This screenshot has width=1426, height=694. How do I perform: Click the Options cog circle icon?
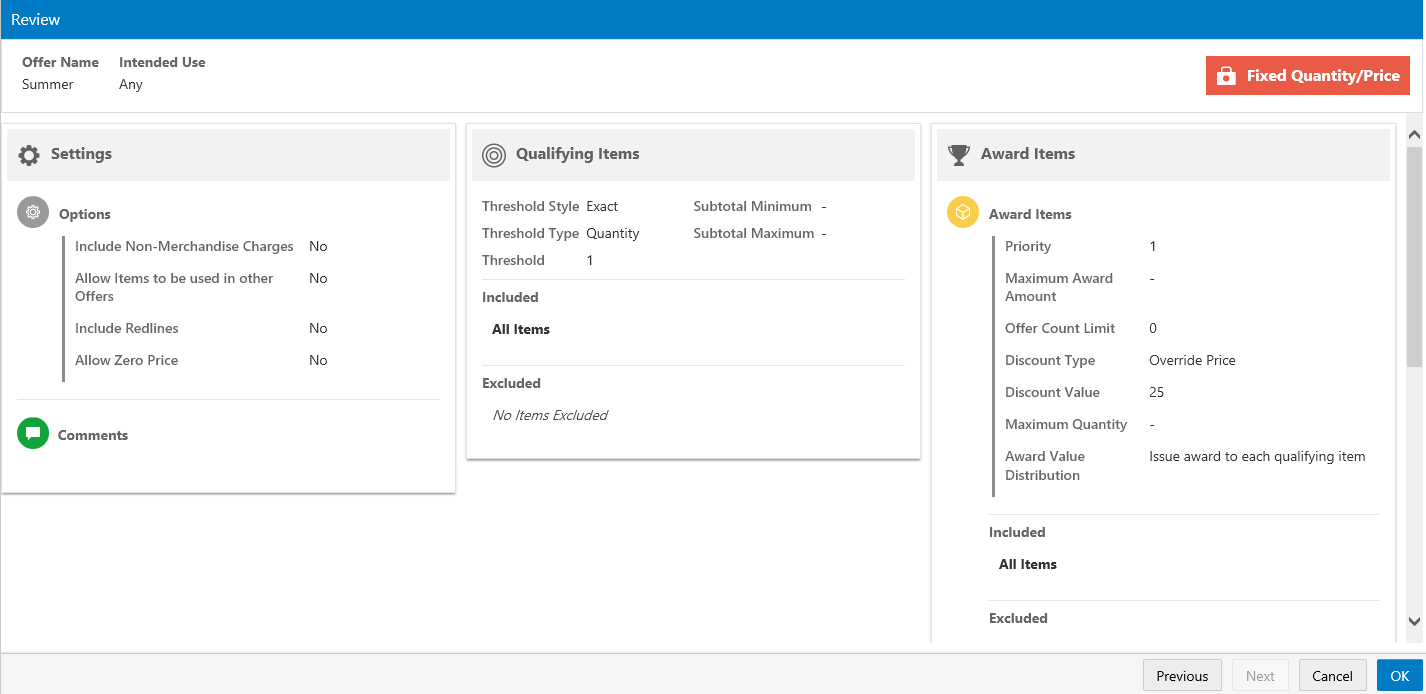(x=33, y=213)
